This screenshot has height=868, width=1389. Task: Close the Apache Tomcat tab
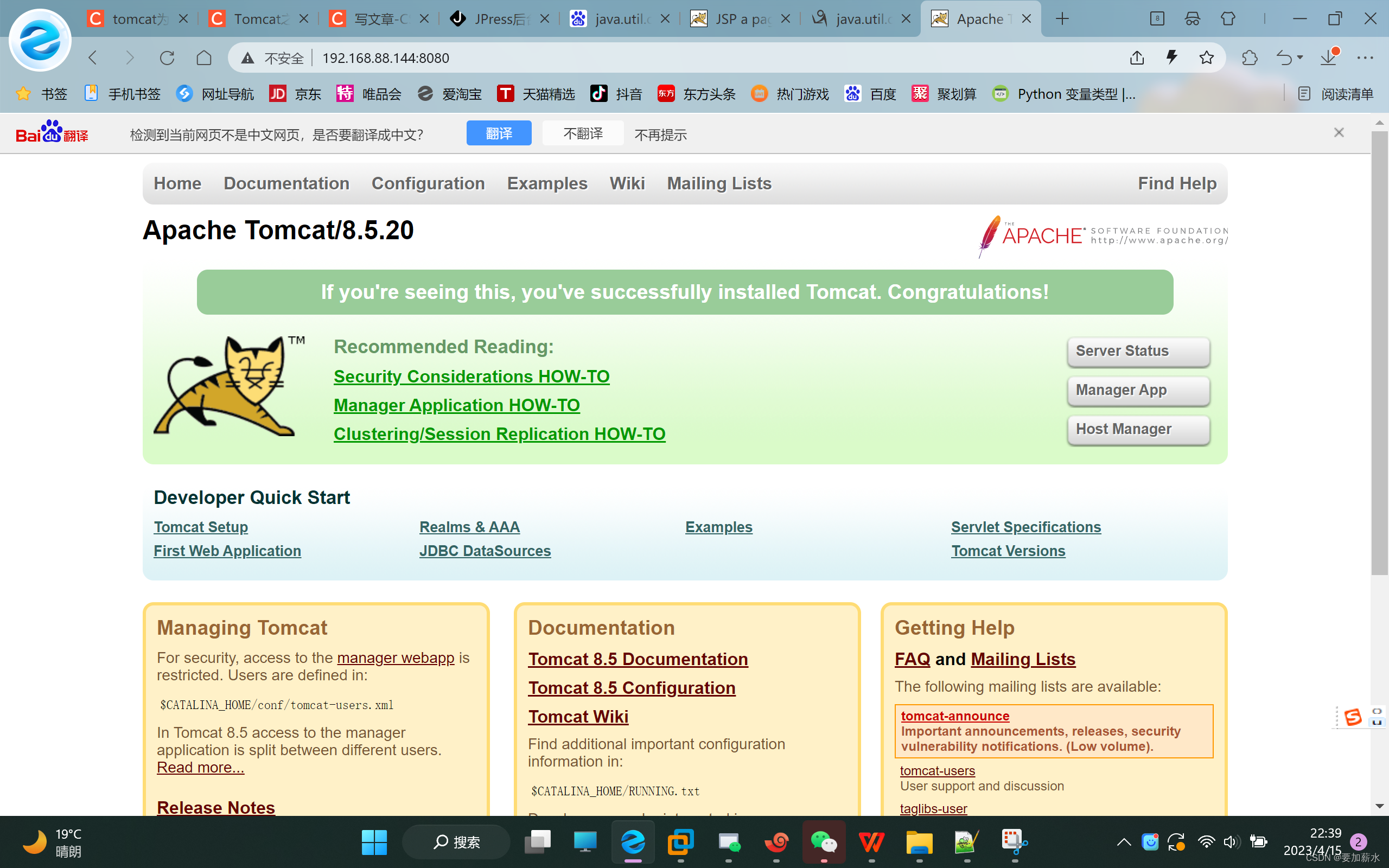pyautogui.click(x=1027, y=19)
